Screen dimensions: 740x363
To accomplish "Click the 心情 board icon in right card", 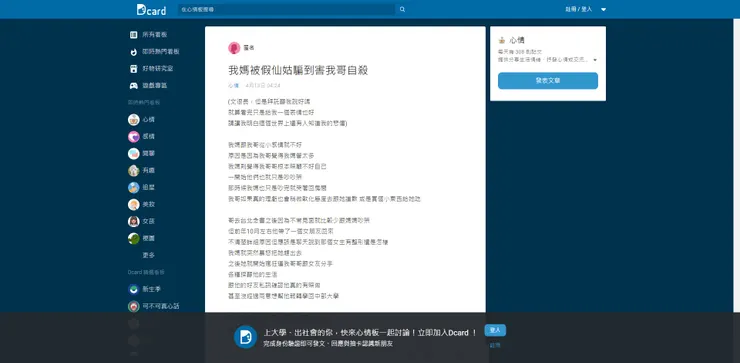I will coord(502,40).
